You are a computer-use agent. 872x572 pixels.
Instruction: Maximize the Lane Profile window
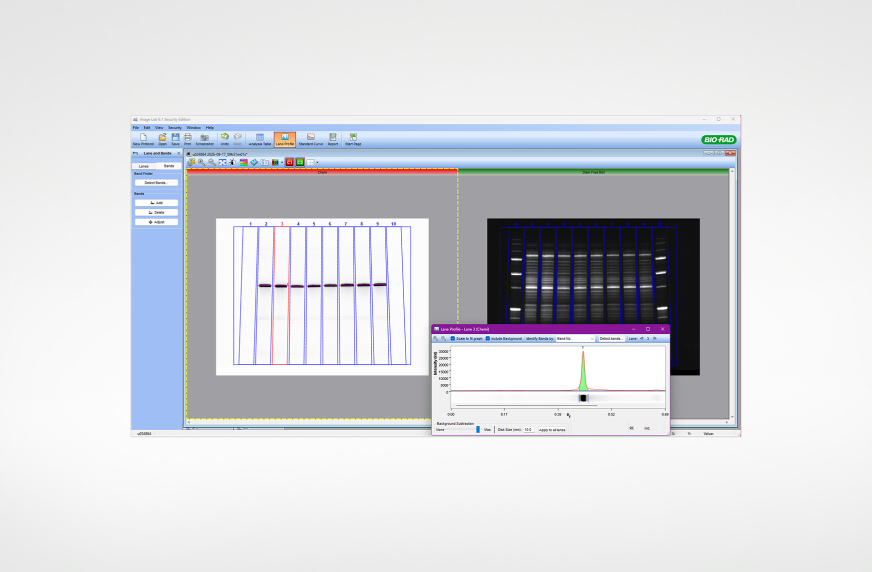click(x=648, y=329)
